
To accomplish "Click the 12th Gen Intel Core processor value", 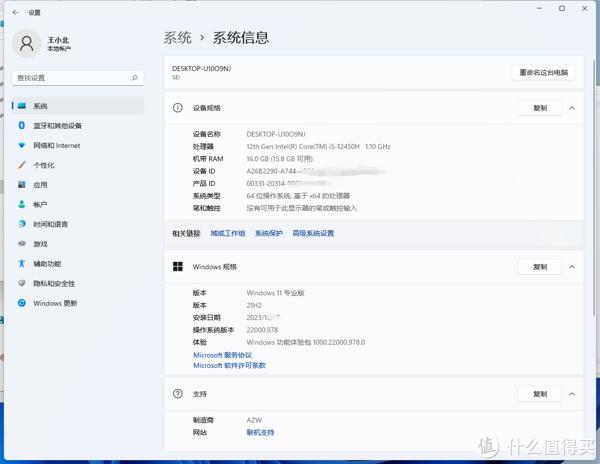I will [318, 147].
